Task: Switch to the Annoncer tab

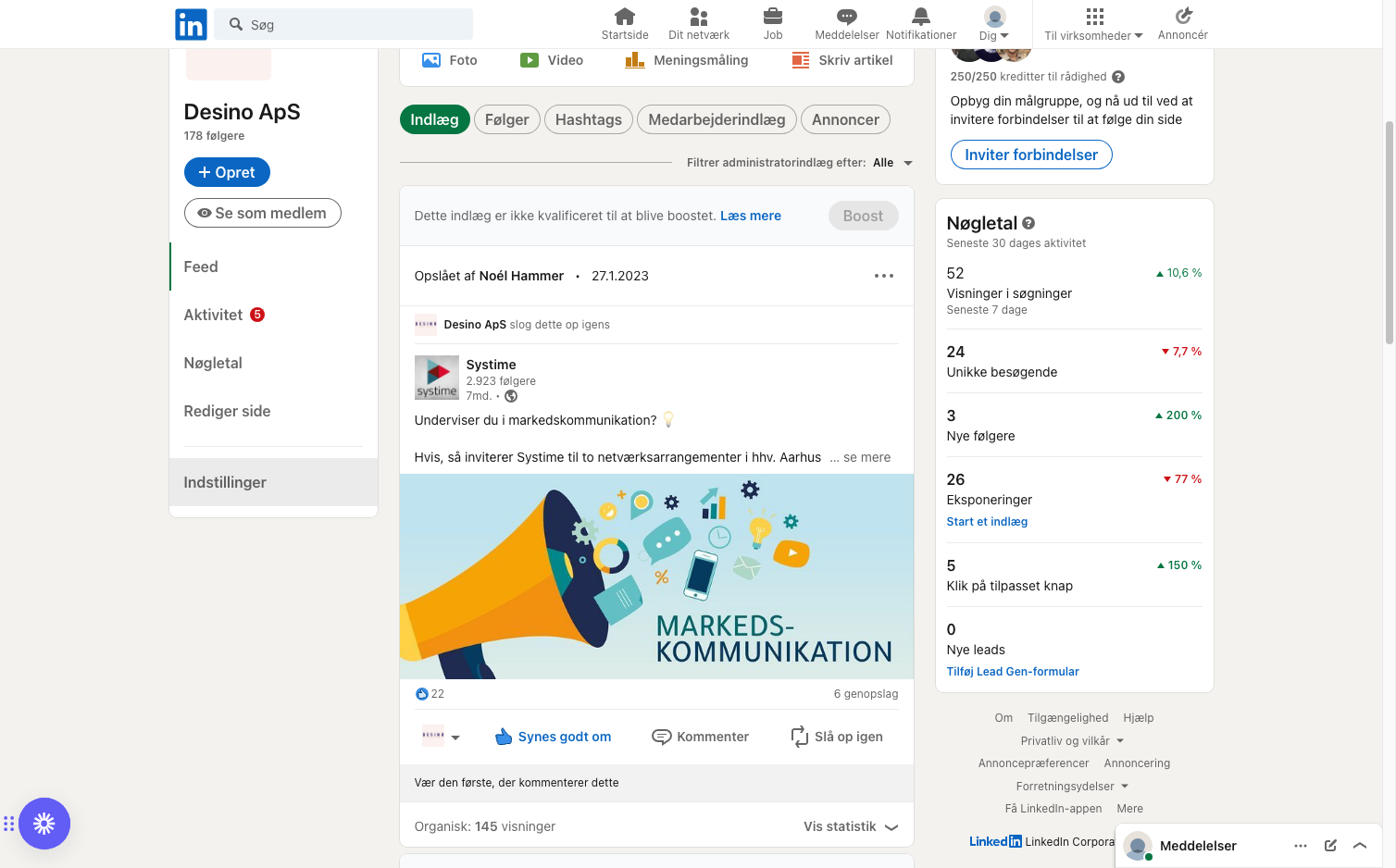Action: coord(845,119)
